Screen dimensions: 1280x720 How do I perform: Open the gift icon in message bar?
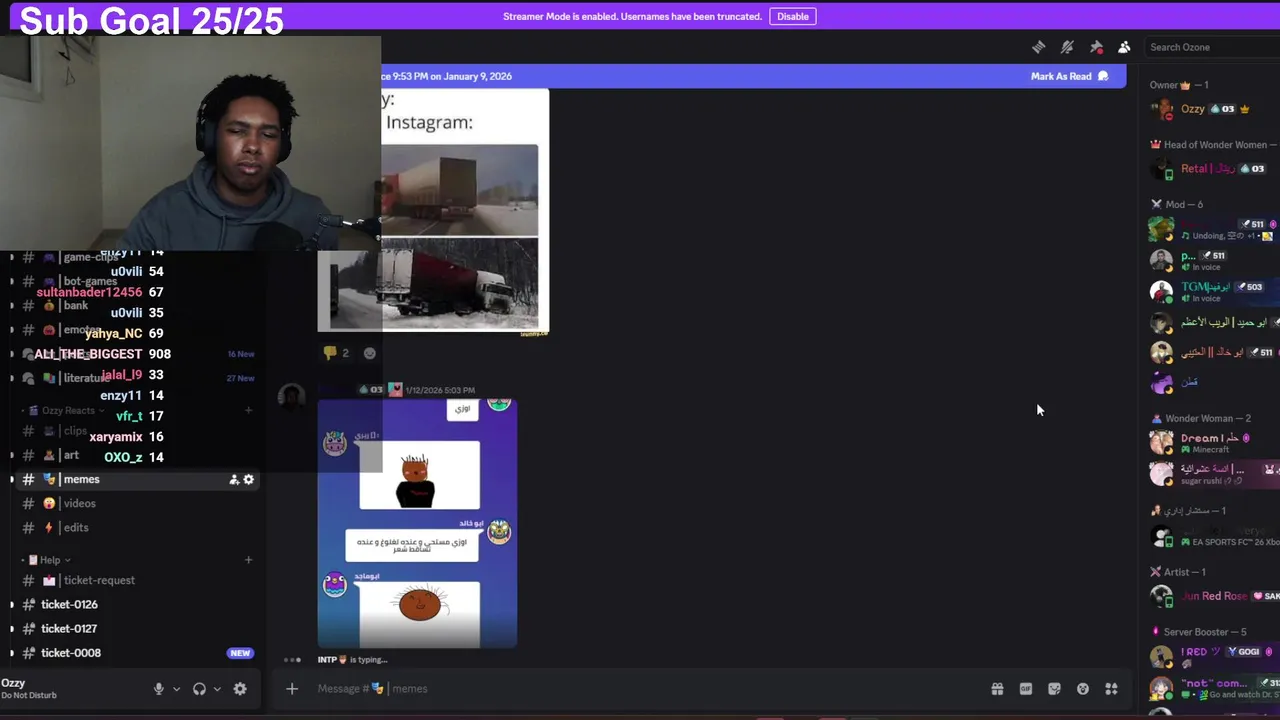click(997, 688)
